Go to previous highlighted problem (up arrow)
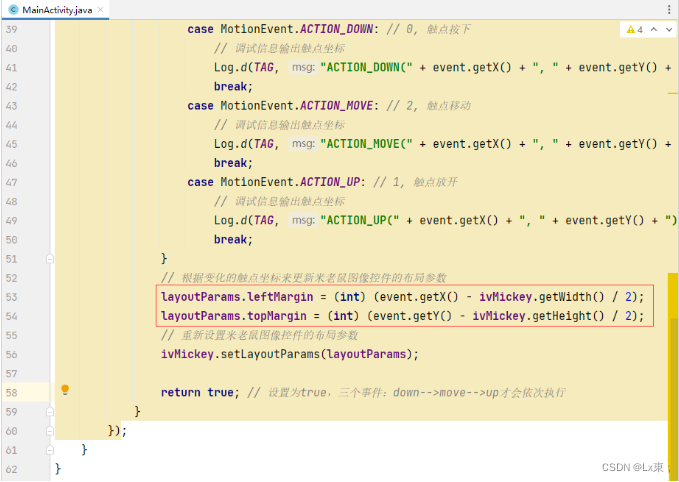 point(654,29)
